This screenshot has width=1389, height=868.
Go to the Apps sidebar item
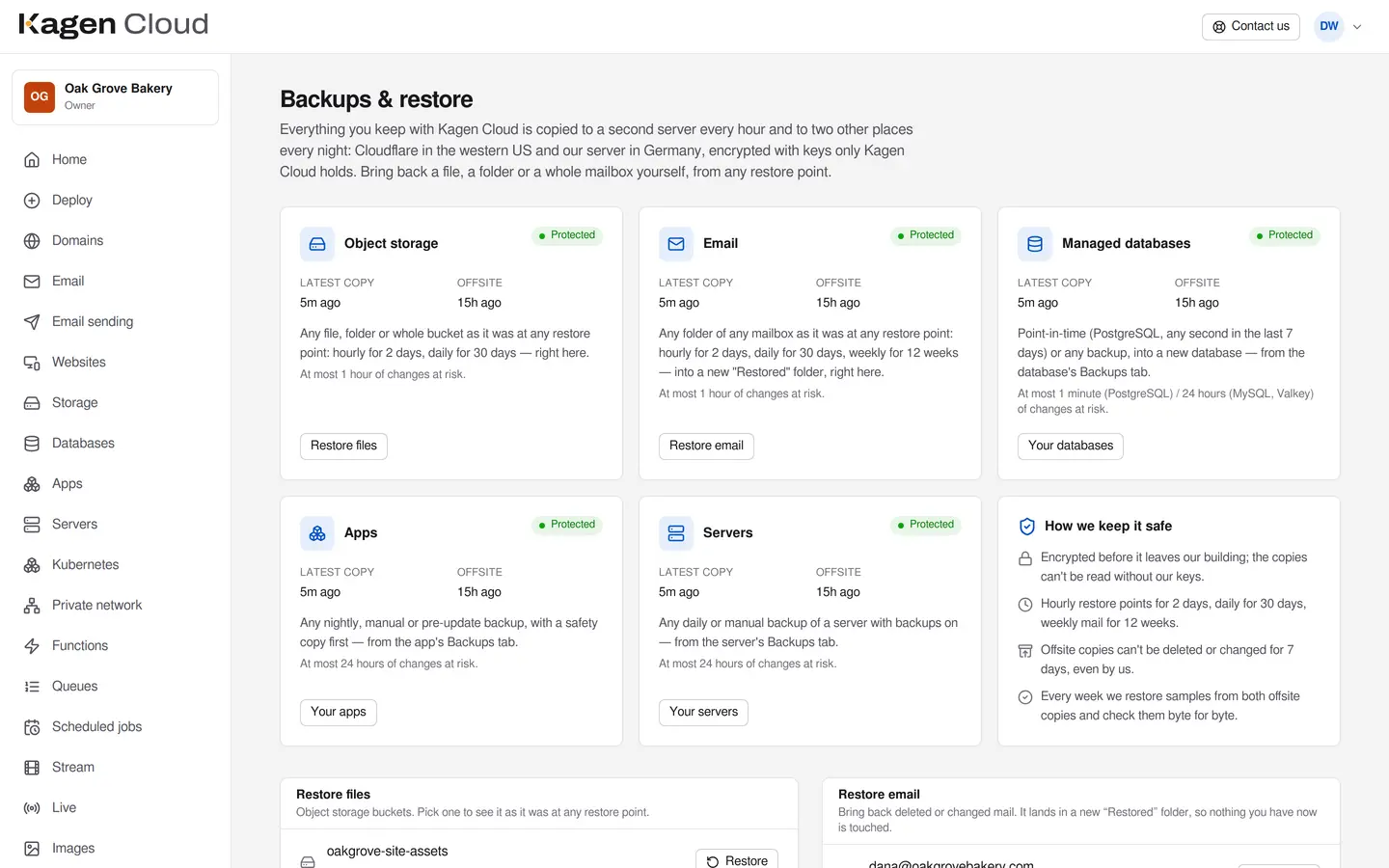(x=116, y=483)
